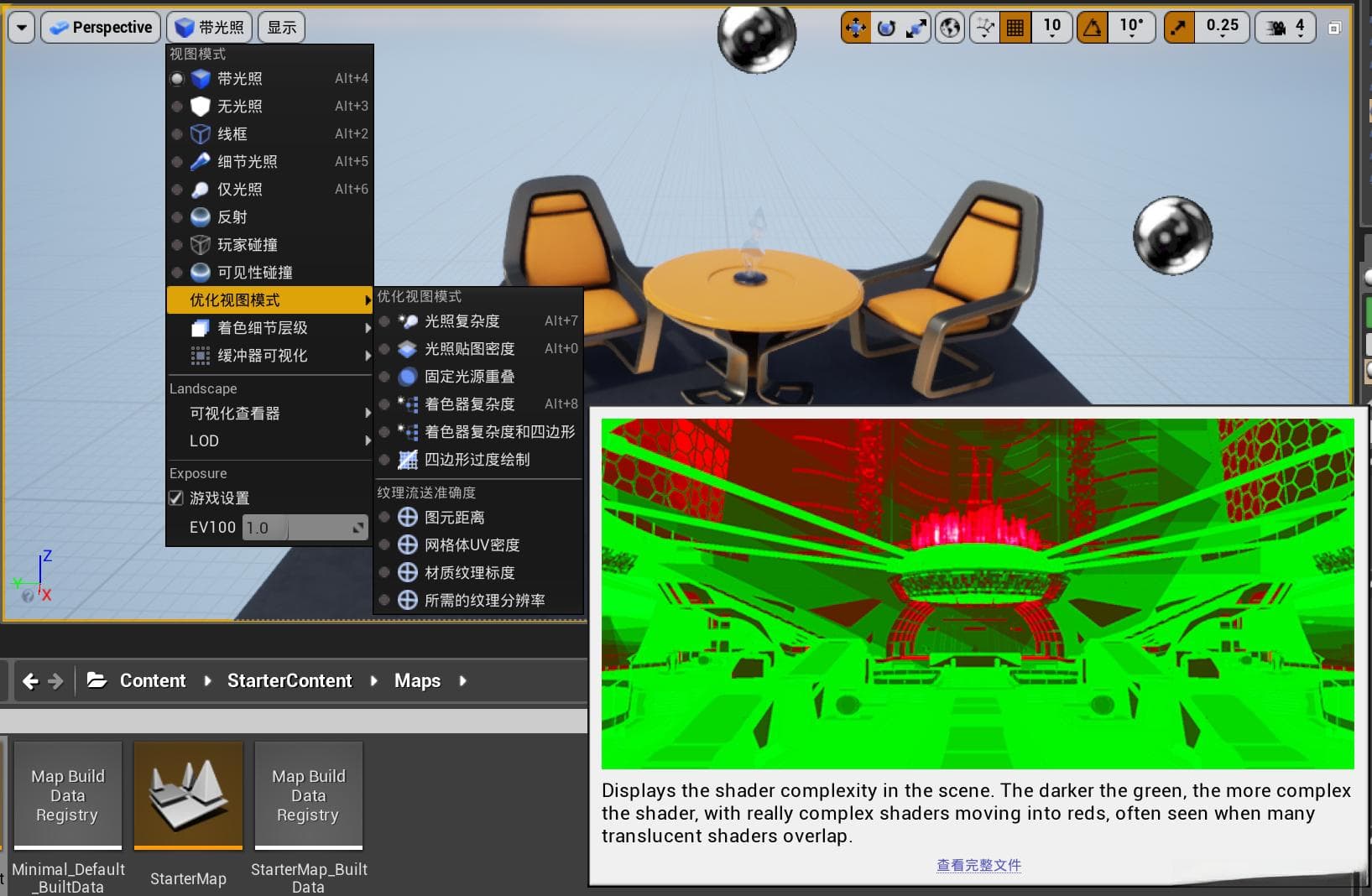Click the 可见性碰撞 visibility collision icon

[201, 273]
